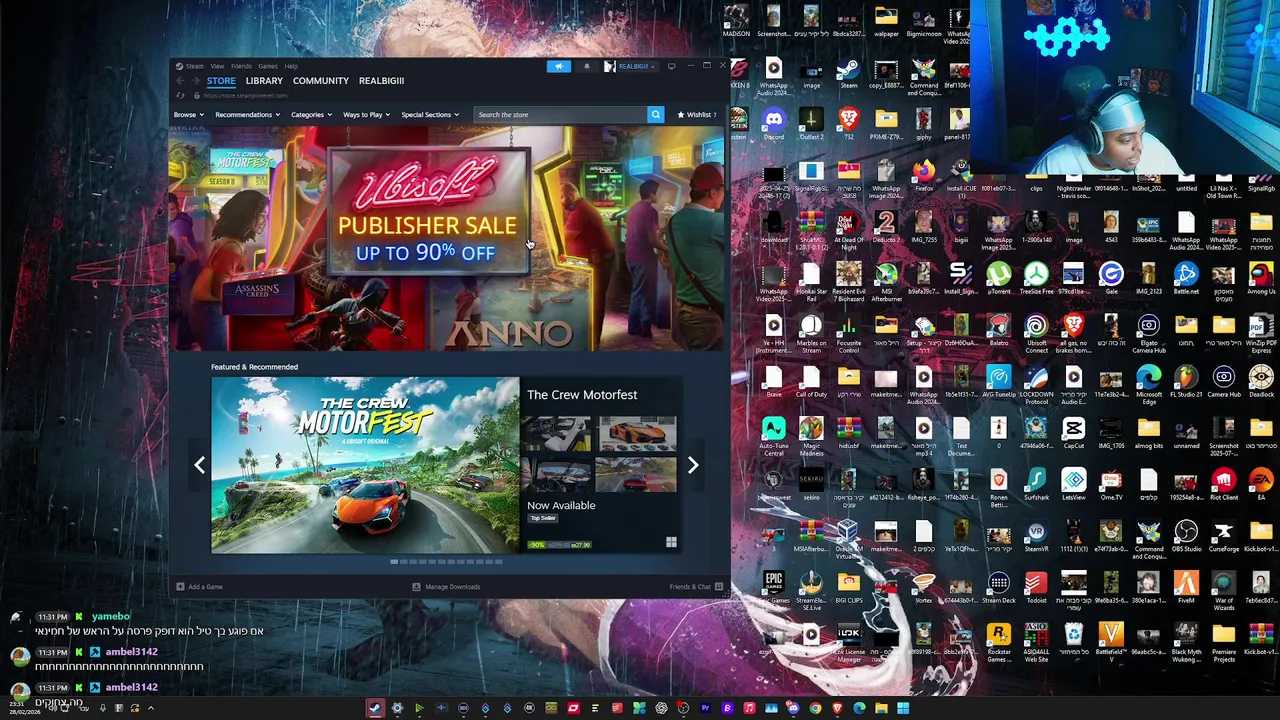Expand the Special Sections dropdown

[430, 115]
